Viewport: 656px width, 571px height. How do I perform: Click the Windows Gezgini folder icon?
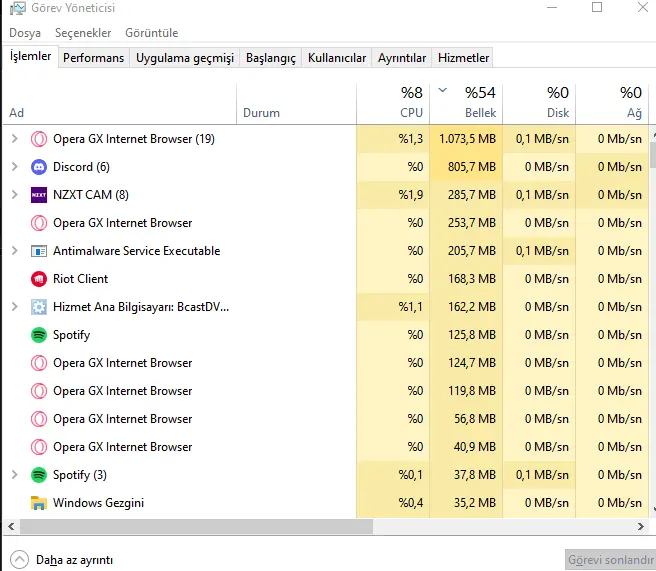point(39,503)
